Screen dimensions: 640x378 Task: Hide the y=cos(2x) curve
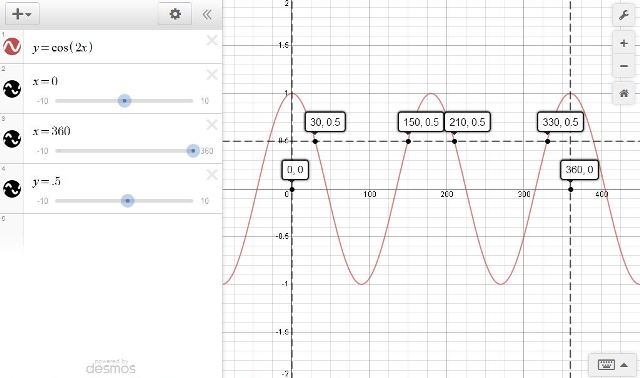pyautogui.click(x=12, y=47)
